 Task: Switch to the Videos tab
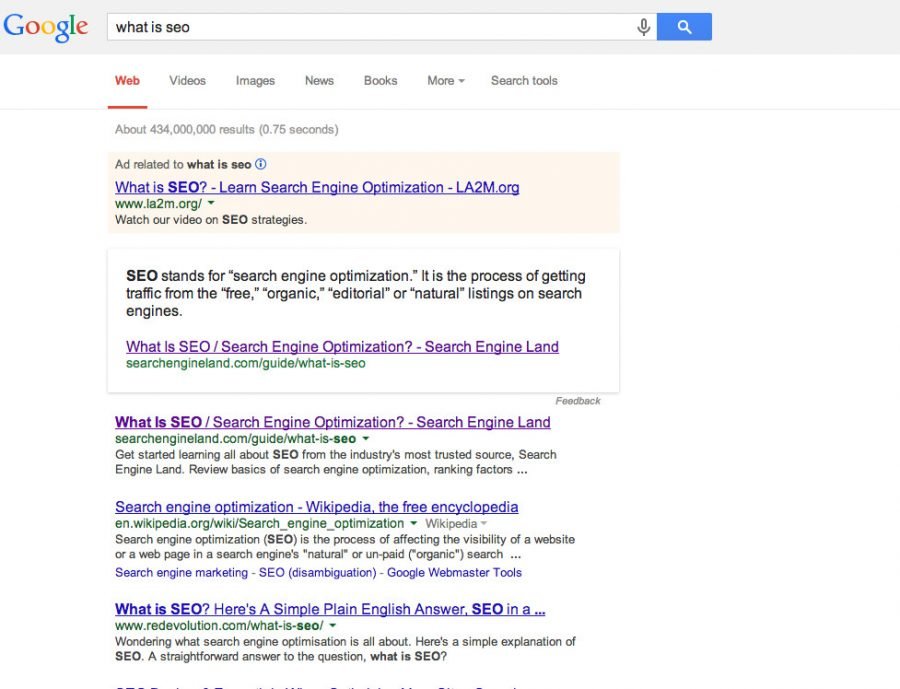(x=187, y=81)
